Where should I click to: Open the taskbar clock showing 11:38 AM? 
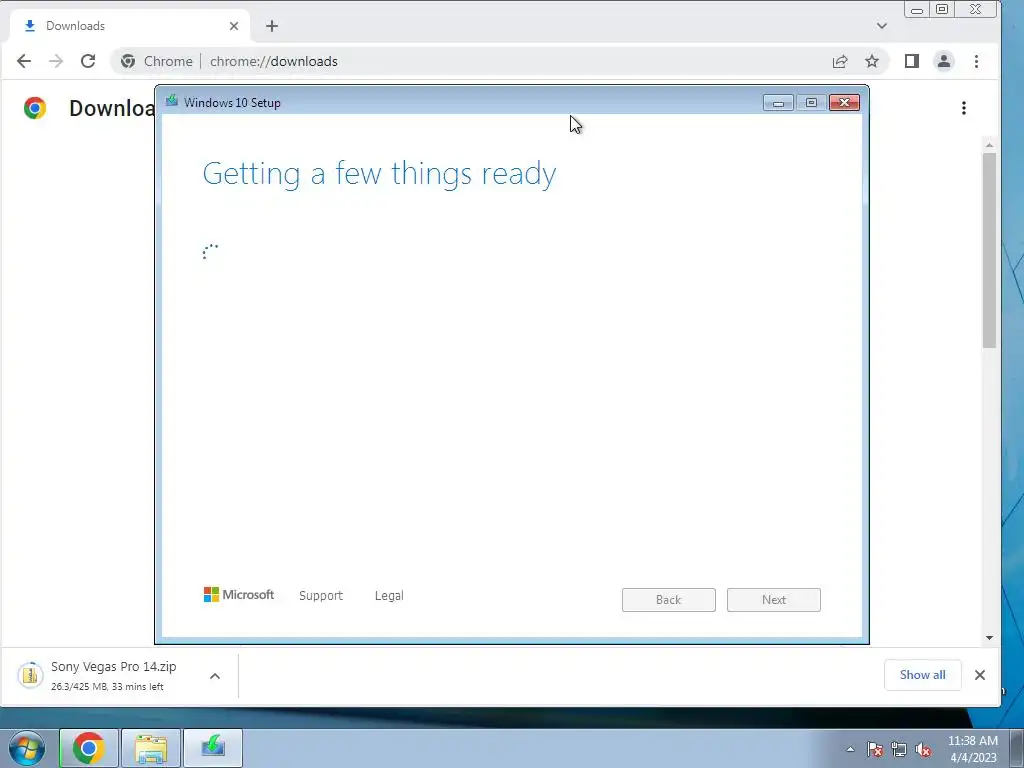(973, 749)
